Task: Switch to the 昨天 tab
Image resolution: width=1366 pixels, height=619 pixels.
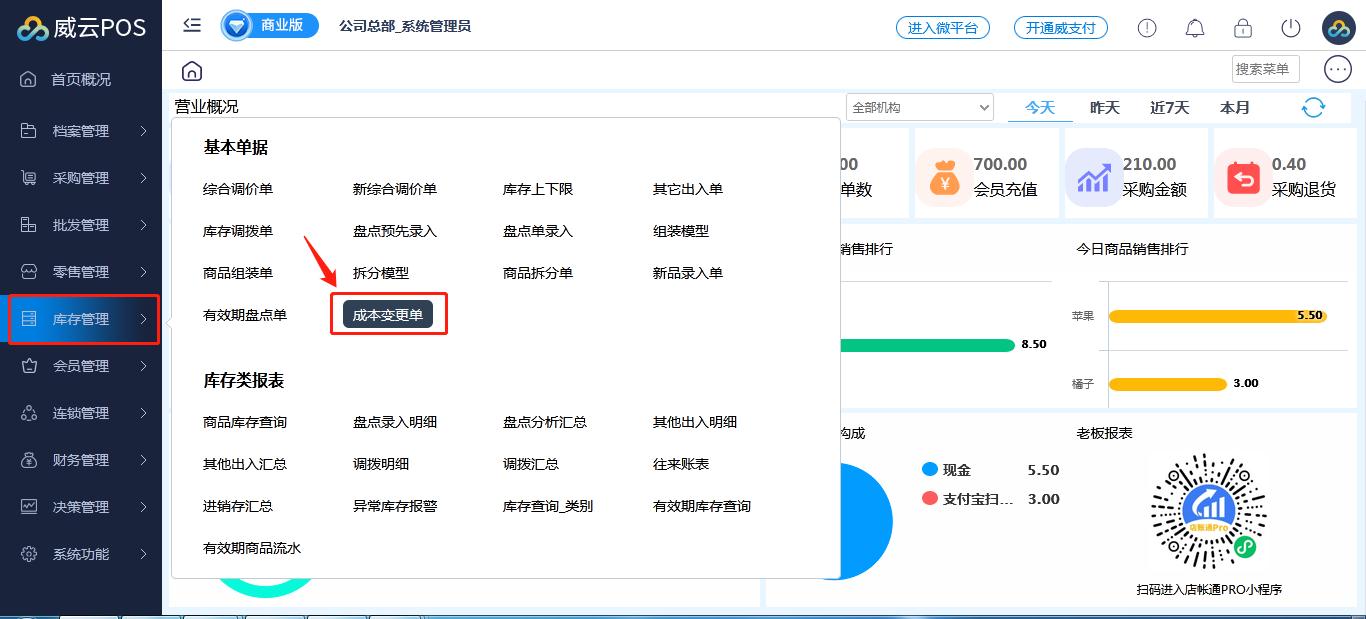Action: [1104, 108]
